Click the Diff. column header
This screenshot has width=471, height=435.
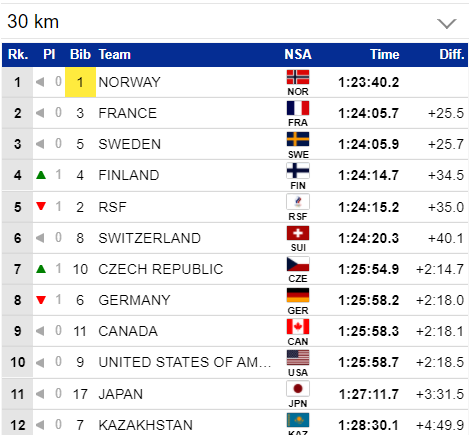tap(452, 55)
